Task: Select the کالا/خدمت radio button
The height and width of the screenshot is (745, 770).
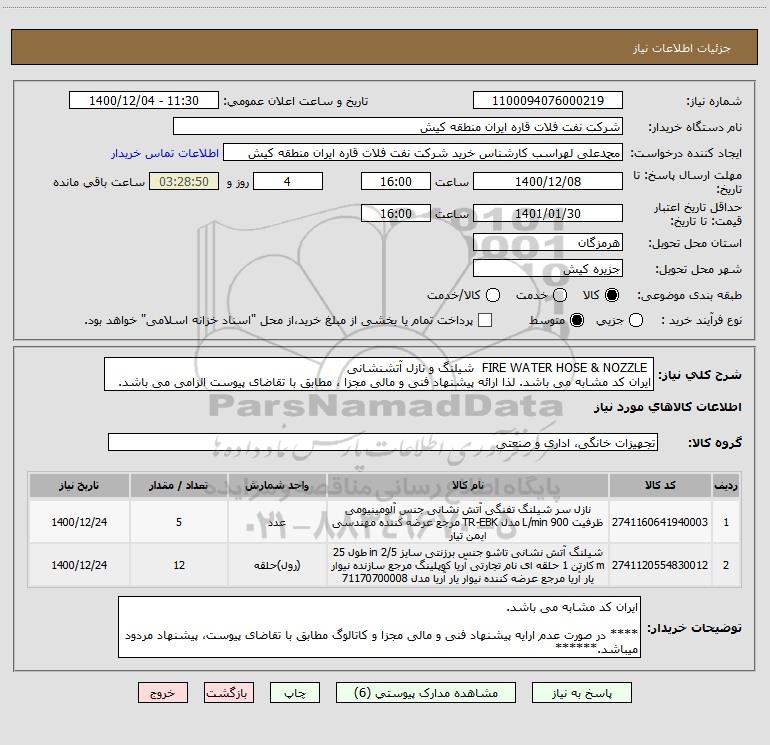Action: click(x=493, y=295)
